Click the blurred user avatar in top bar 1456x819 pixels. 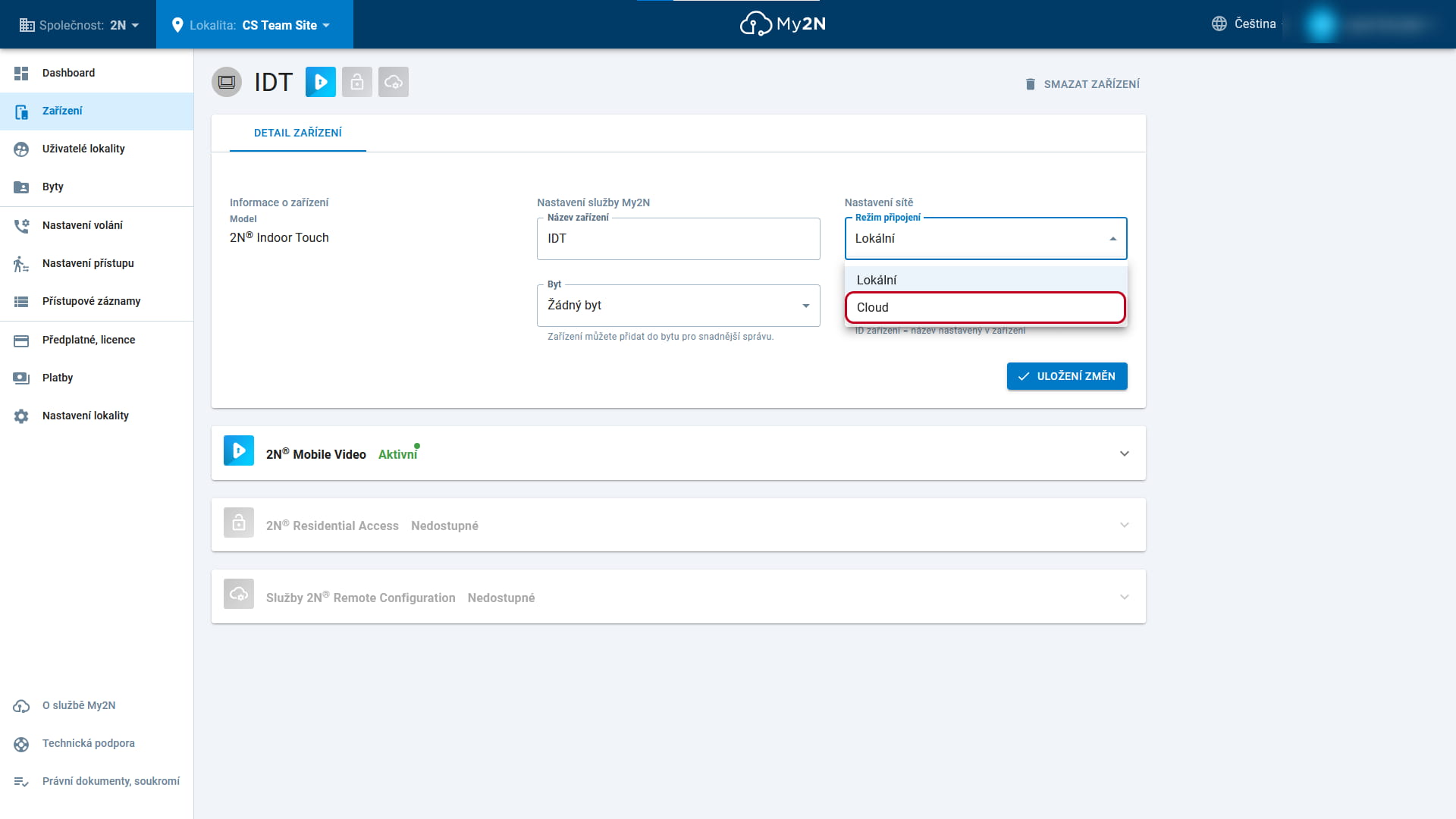coord(1321,24)
